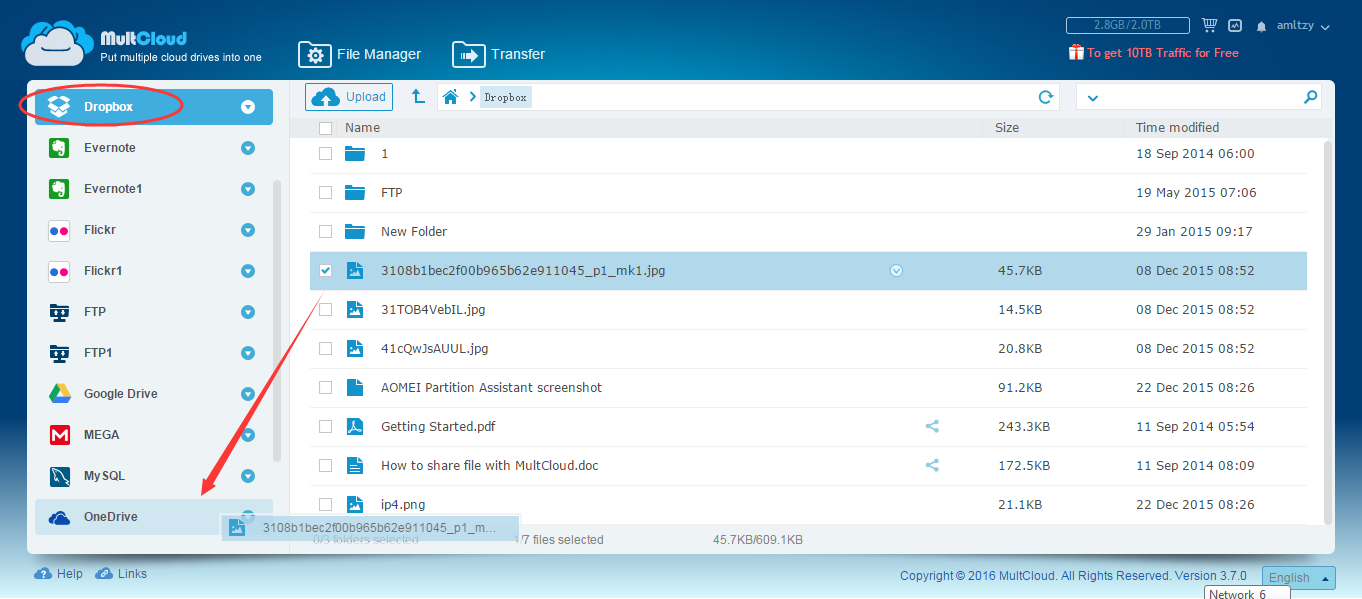Image resolution: width=1362 pixels, height=599 pixels.
Task: Click the Flickr icon in sidebar
Action: click(59, 230)
